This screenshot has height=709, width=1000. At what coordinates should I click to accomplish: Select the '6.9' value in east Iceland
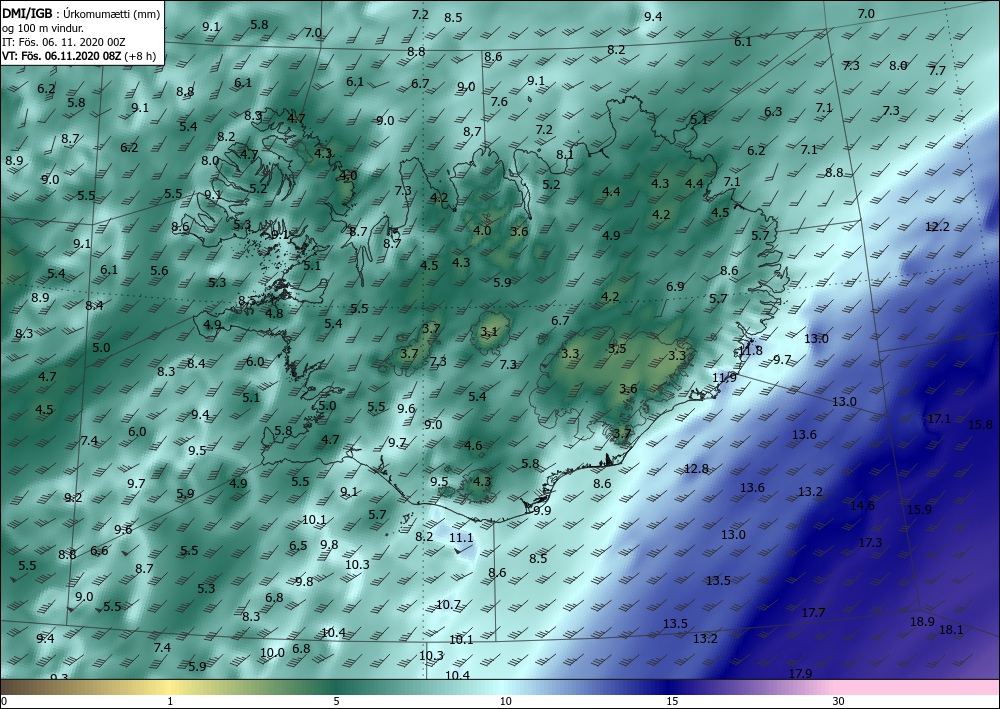point(675,286)
